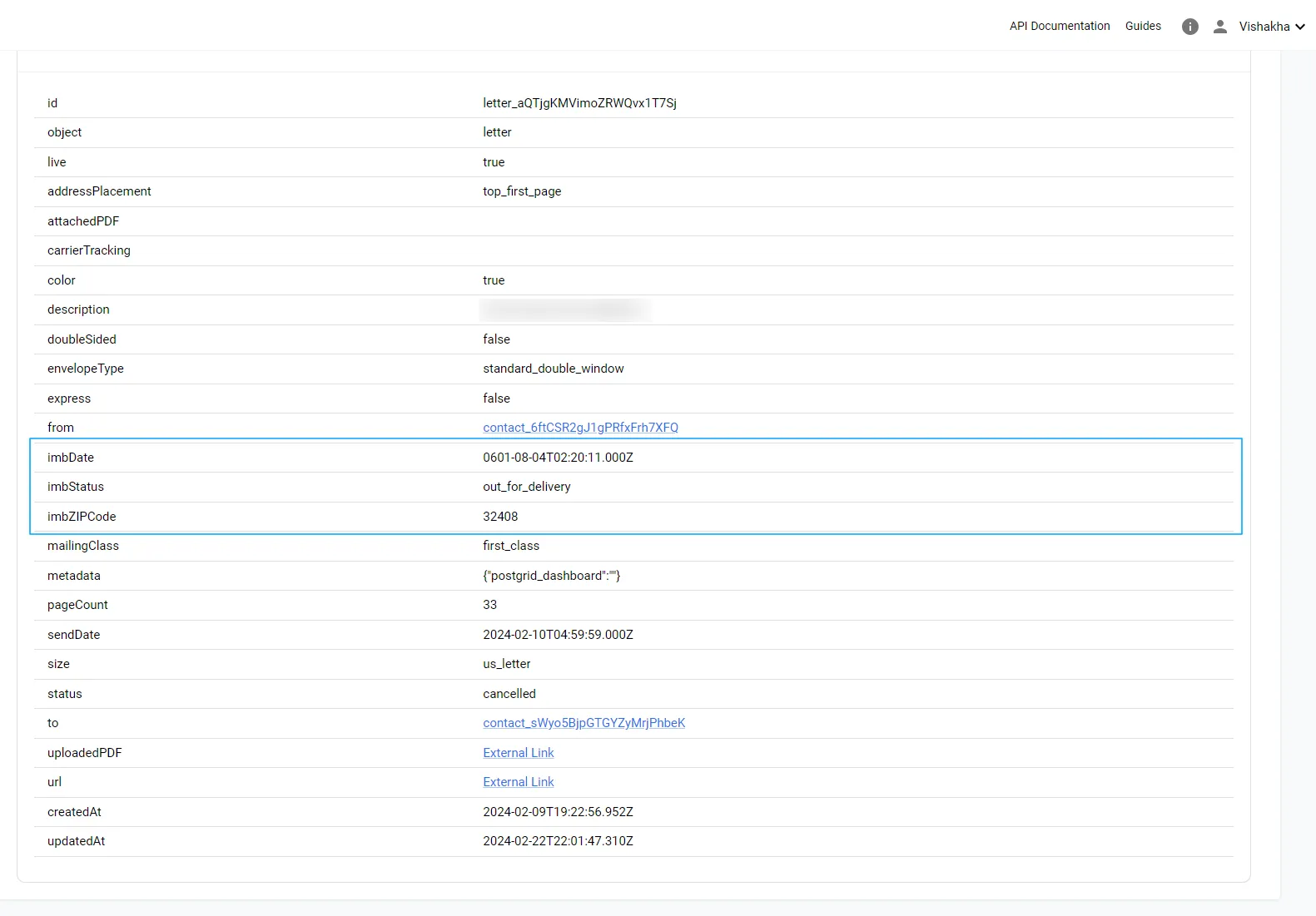Click the envelopeType value standard_double_window
This screenshot has height=916, width=1316.
pos(553,369)
